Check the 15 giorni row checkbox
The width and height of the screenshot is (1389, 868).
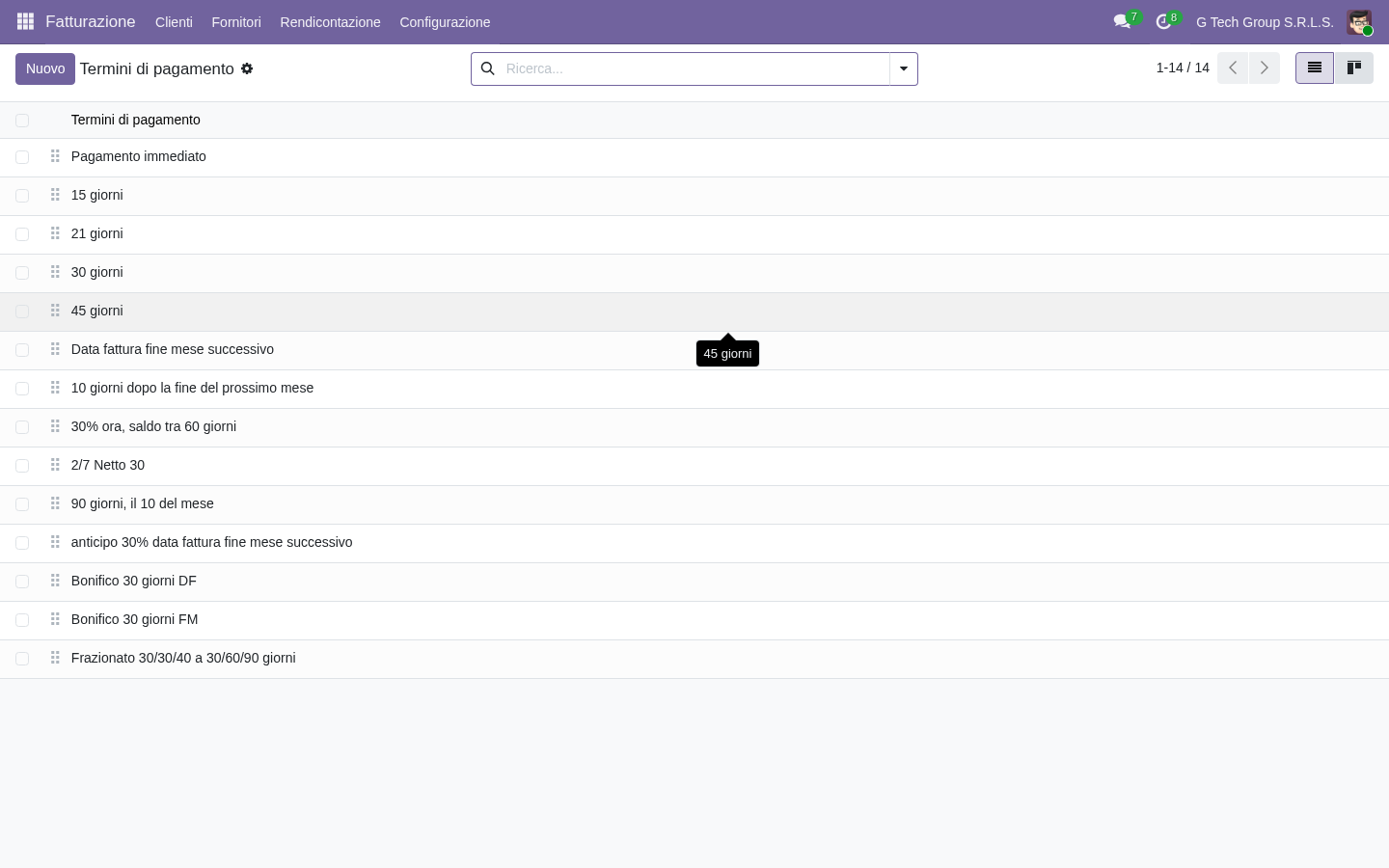point(22,196)
